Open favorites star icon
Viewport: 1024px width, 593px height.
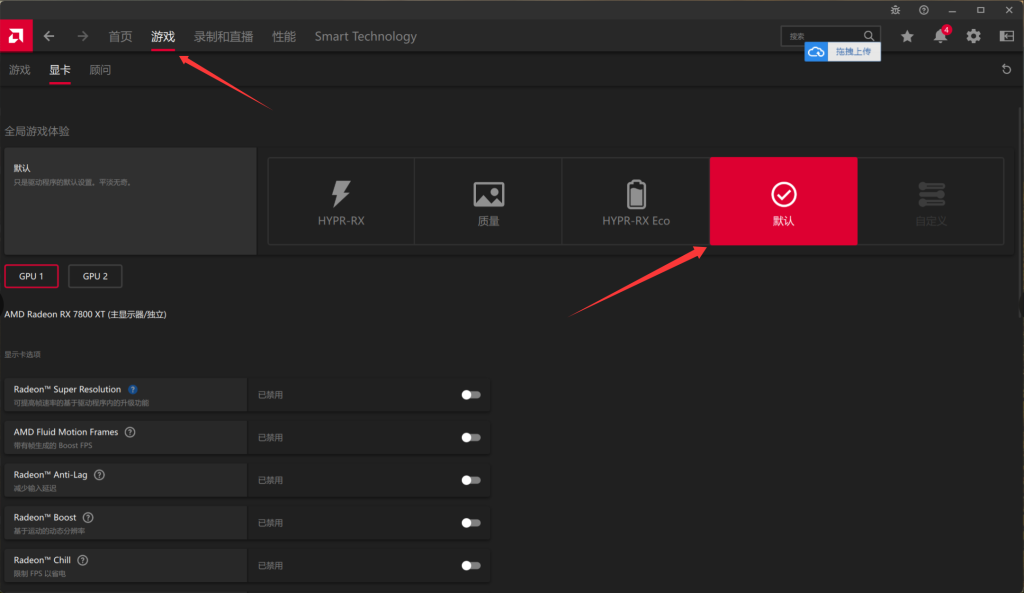click(x=907, y=37)
